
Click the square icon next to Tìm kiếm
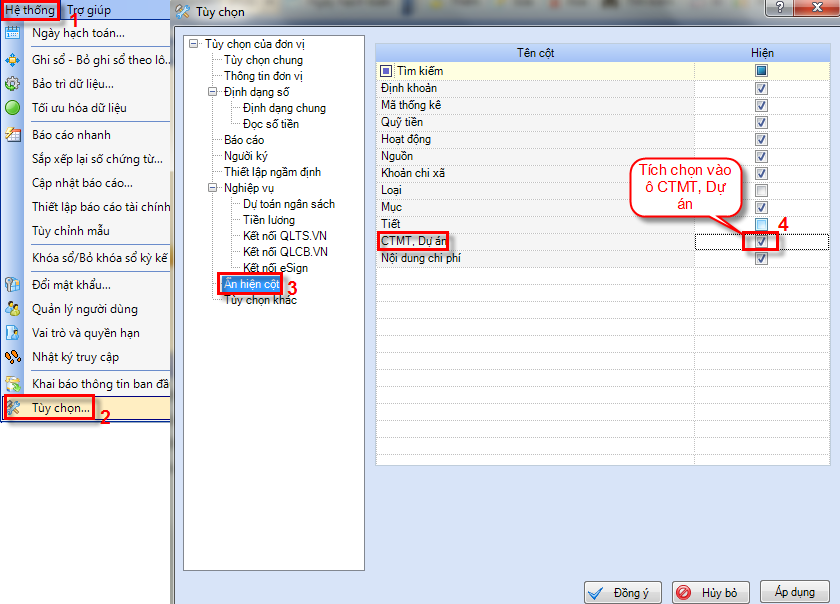click(386, 71)
